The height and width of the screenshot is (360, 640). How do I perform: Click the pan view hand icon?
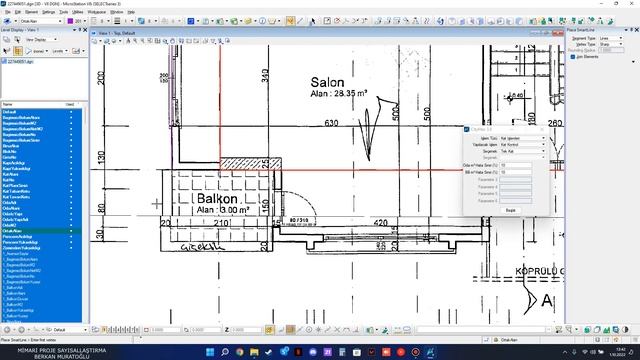[173, 41]
